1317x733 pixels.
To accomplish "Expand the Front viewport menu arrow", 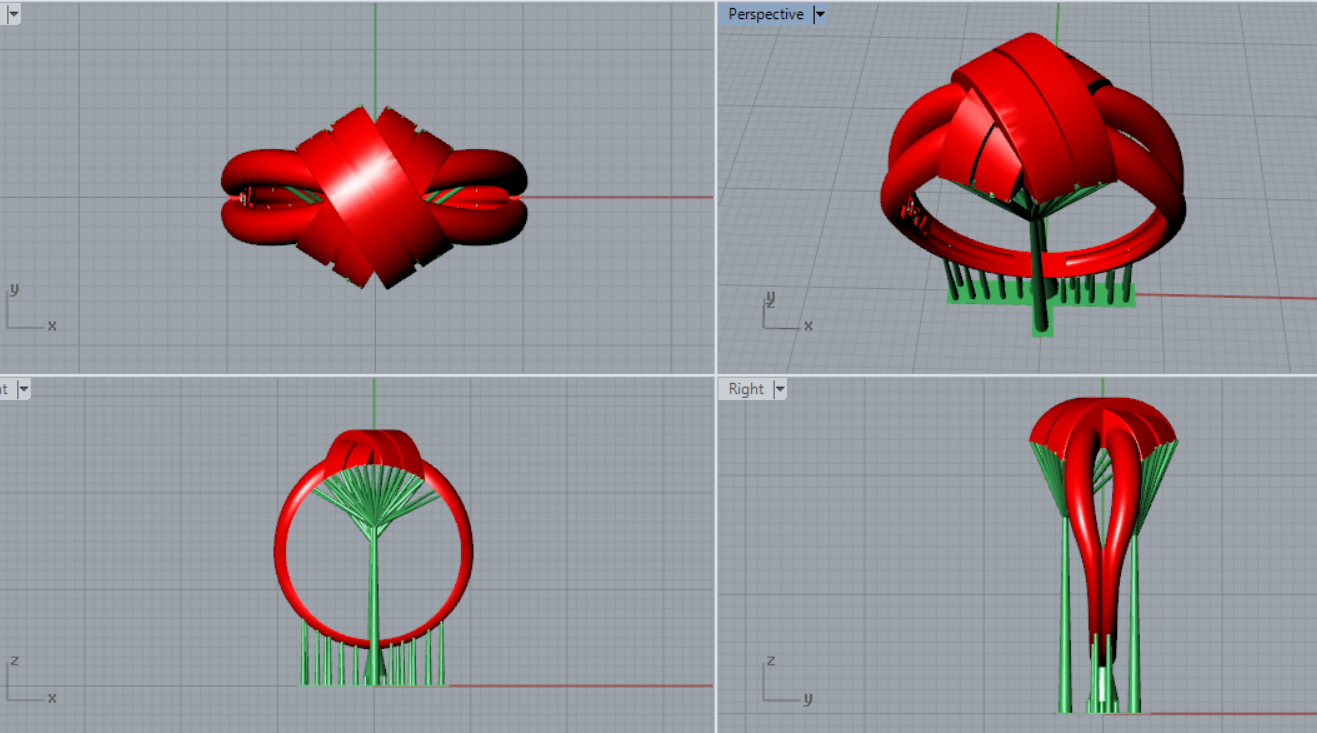I will 23,389.
